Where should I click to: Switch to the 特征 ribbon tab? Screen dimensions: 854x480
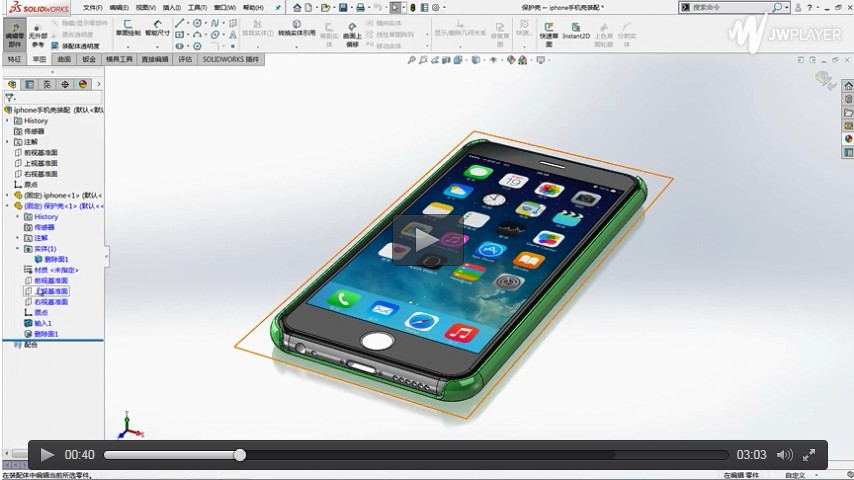click(x=14, y=59)
